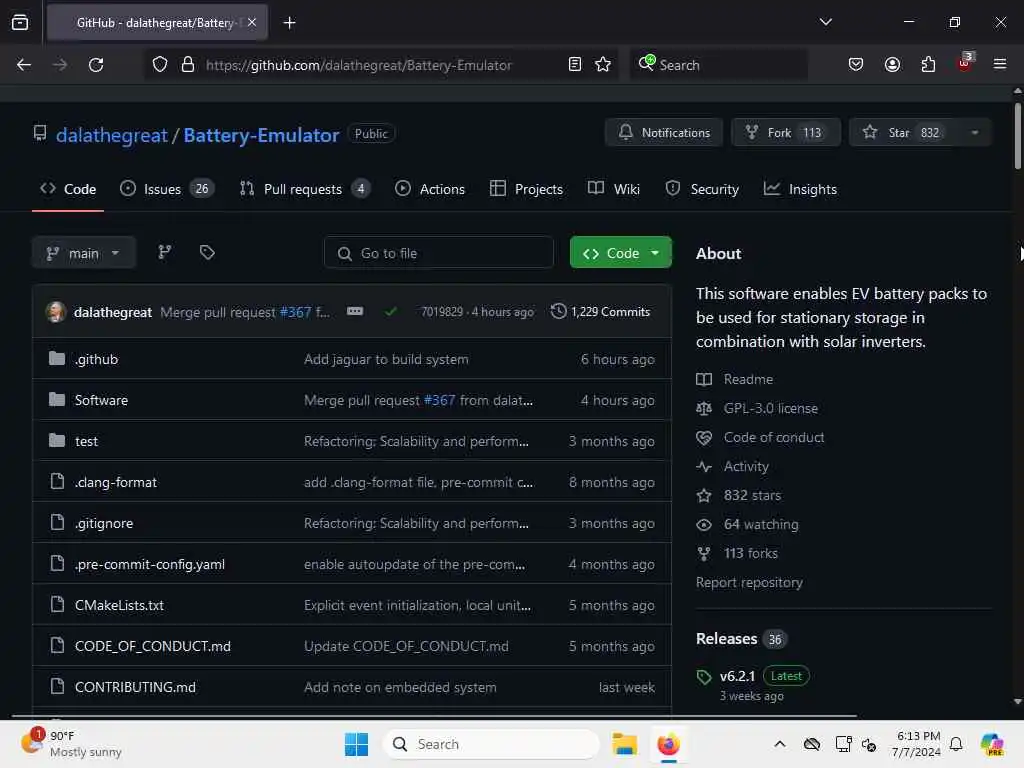Switch to the Security tab
This screenshot has height=768, width=1024.
[702, 189]
